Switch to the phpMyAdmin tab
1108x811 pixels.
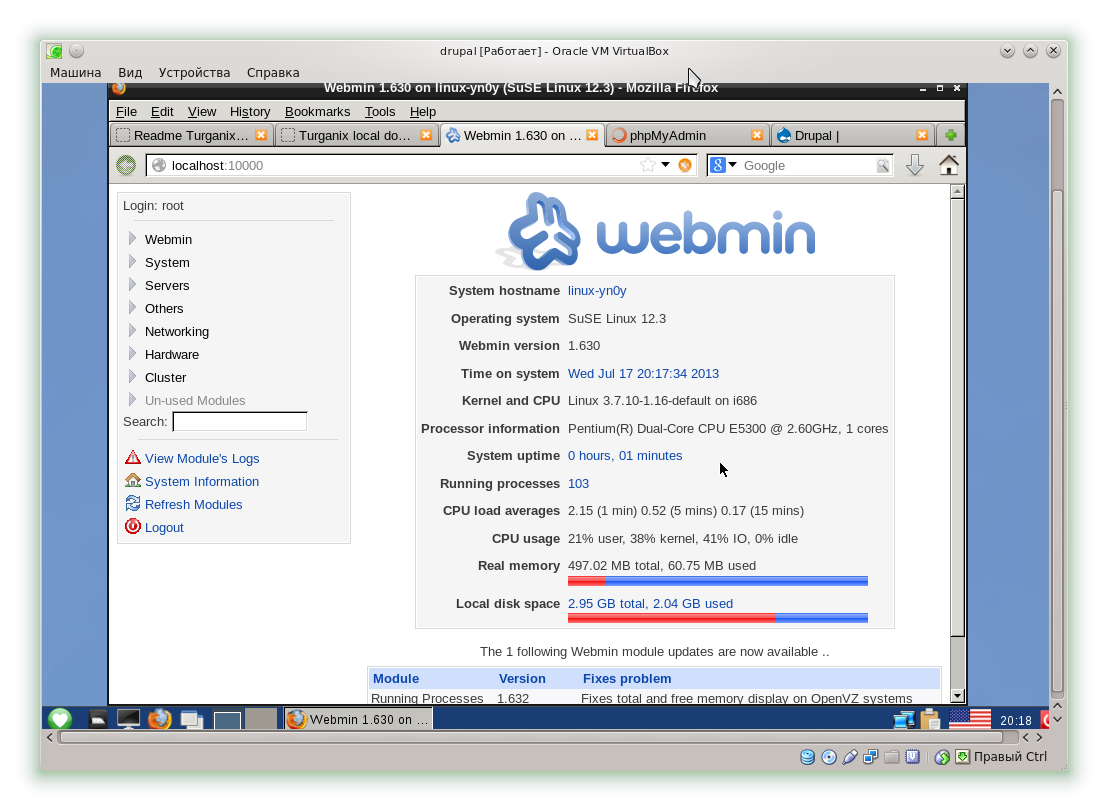687,135
